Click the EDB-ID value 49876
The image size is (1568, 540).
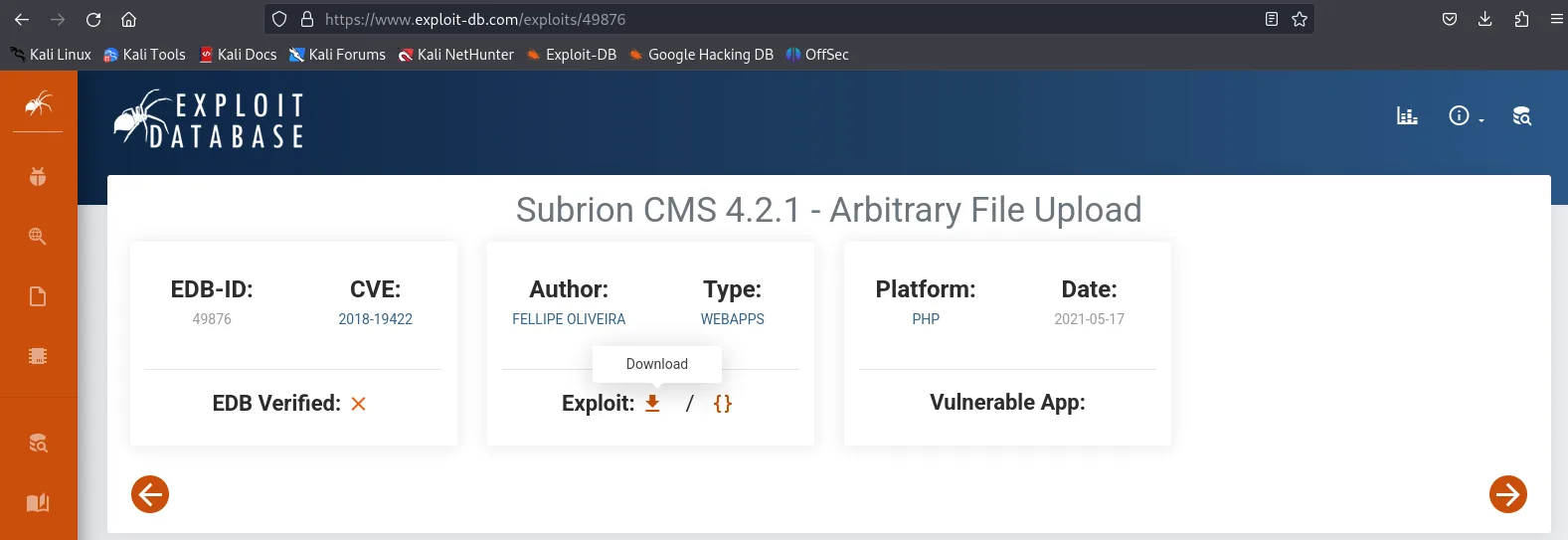point(212,319)
